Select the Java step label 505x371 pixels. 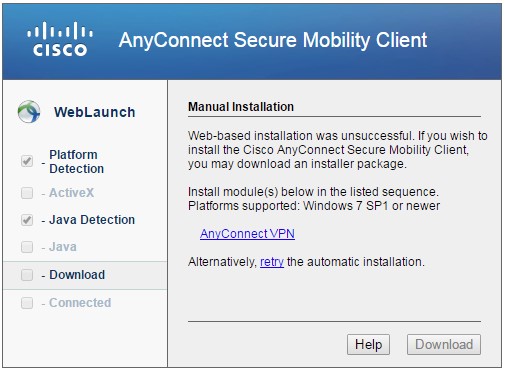63,247
